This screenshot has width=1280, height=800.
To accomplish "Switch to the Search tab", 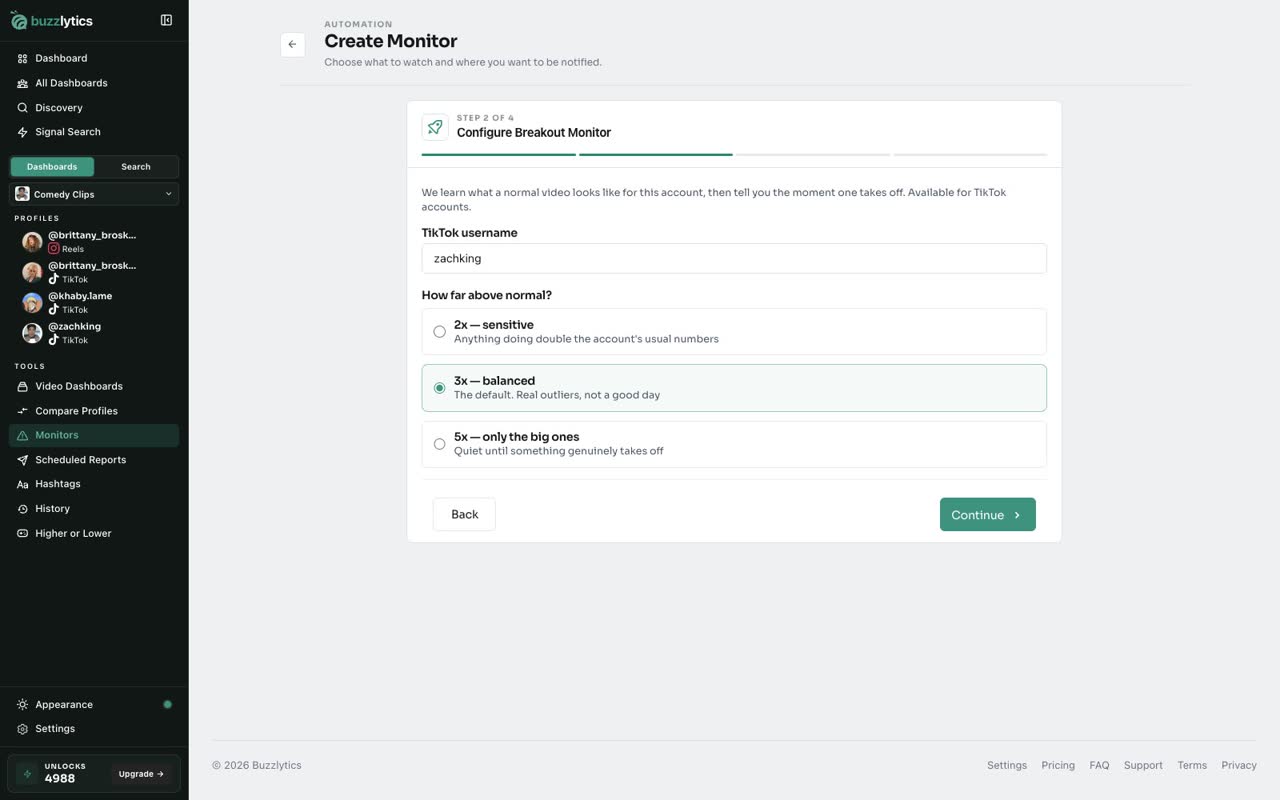I will (x=136, y=167).
